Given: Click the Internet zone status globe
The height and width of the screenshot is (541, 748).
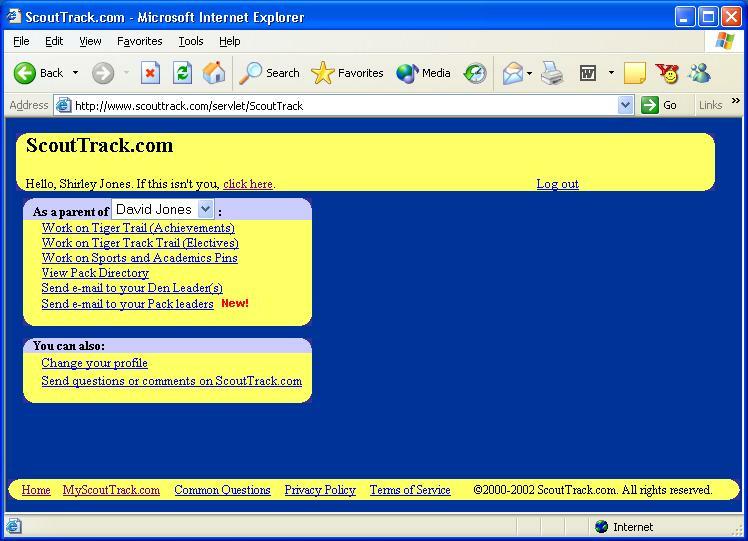Looking at the screenshot, I should coord(602,527).
